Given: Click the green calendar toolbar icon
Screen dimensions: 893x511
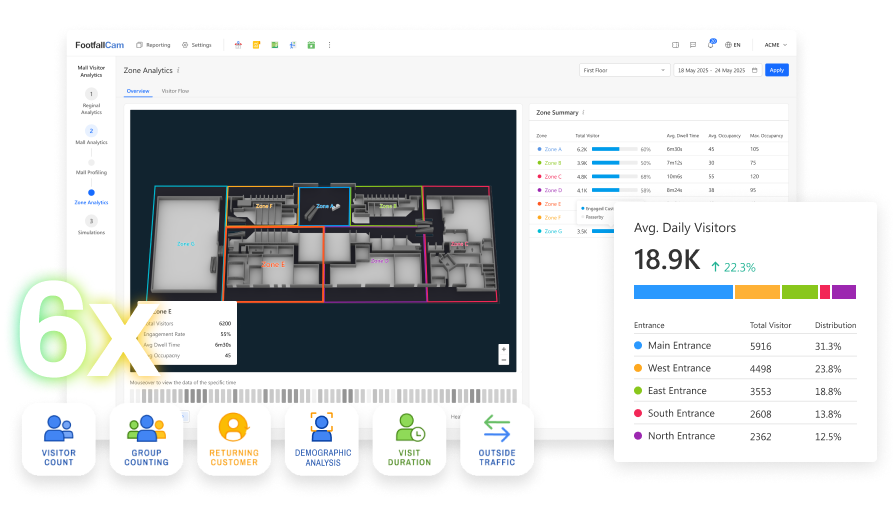Looking at the screenshot, I should 311,45.
